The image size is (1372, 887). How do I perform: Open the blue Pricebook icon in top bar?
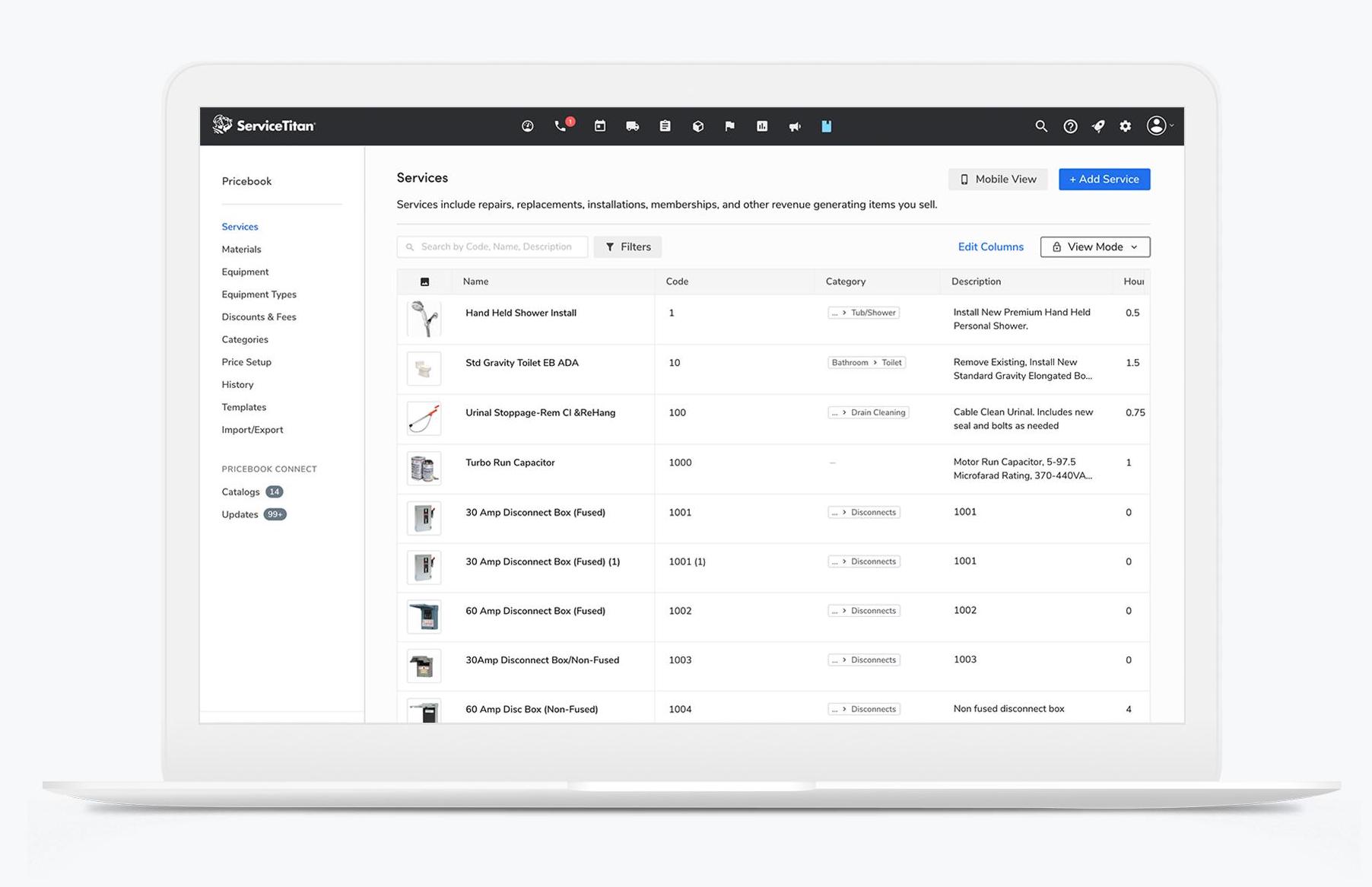tap(826, 126)
